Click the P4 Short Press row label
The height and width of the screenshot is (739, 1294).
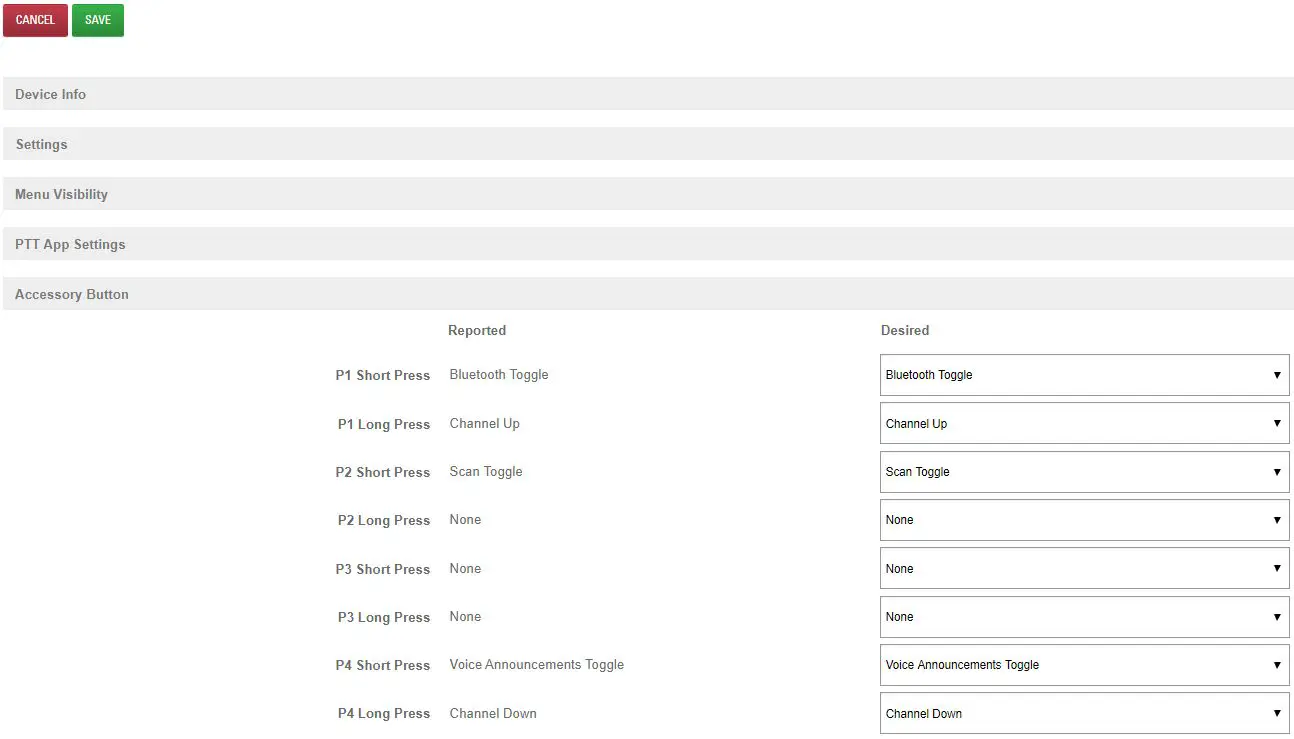[383, 666]
